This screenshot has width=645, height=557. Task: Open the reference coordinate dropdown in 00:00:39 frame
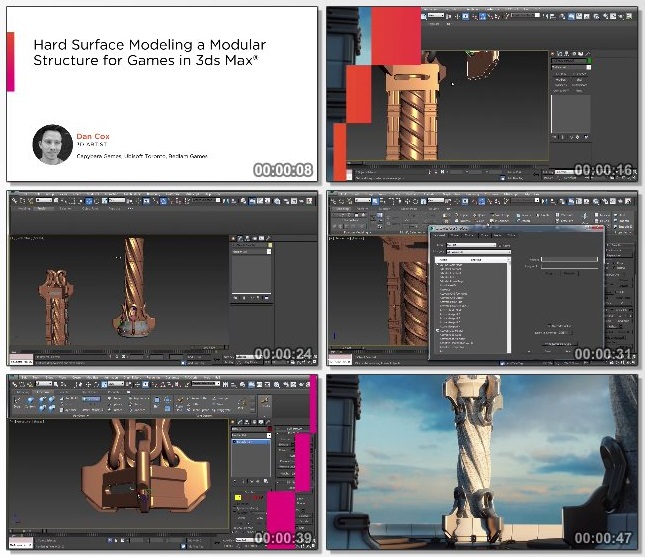point(116,383)
